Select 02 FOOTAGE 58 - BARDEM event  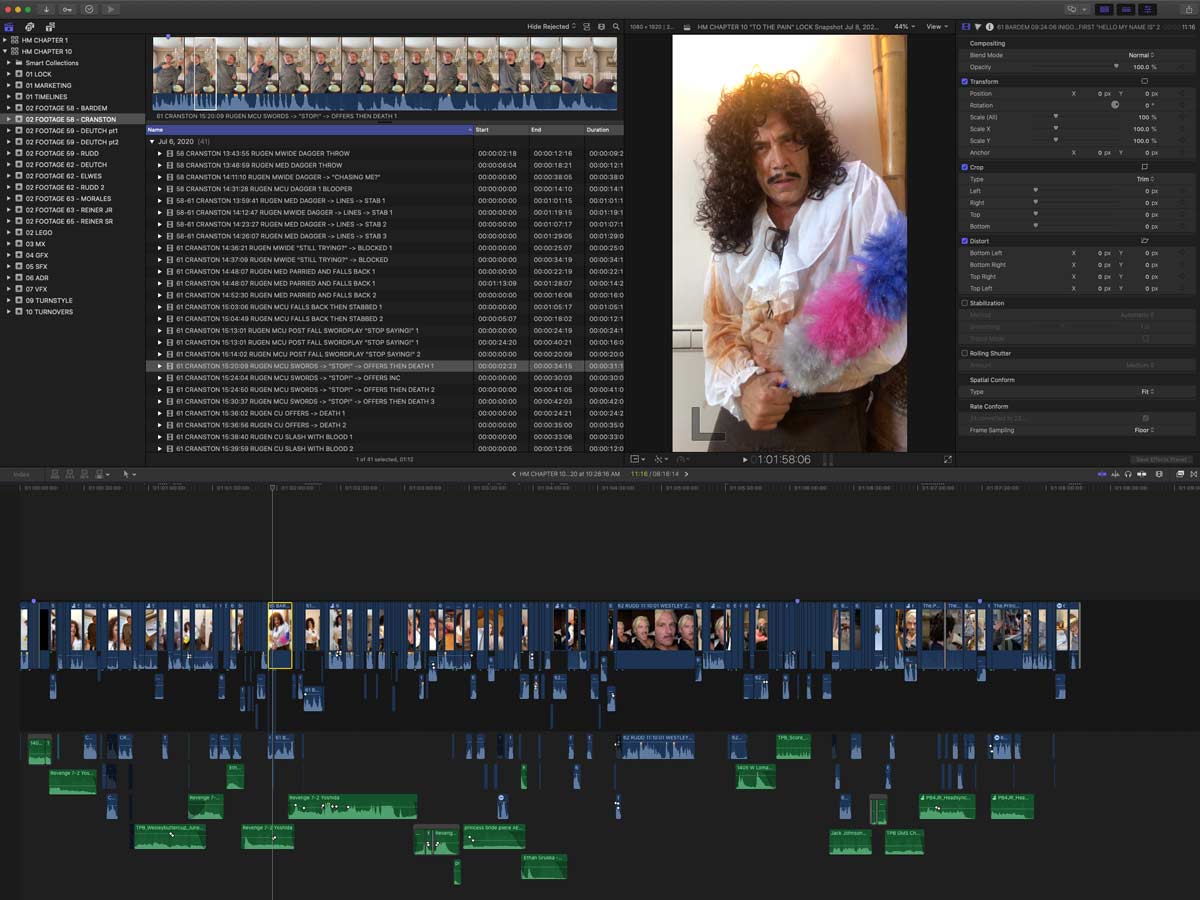(66, 108)
